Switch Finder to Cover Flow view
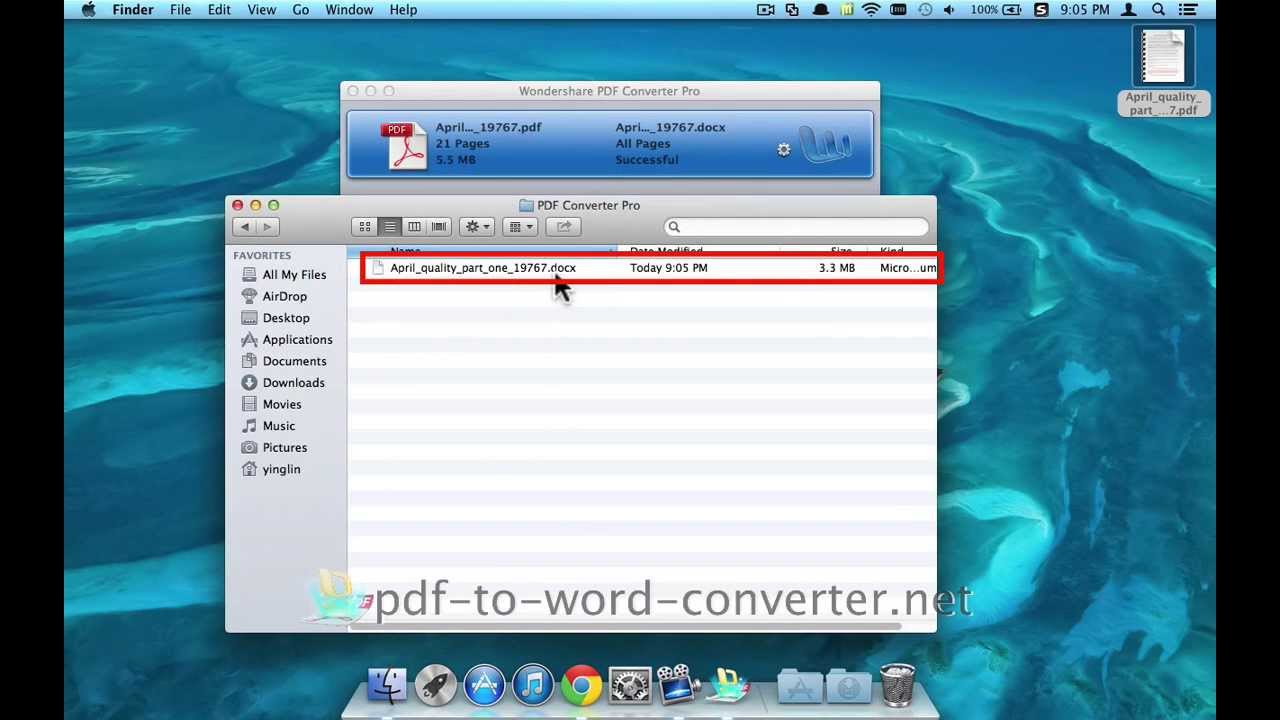The width and height of the screenshot is (1280, 720). coord(438,227)
